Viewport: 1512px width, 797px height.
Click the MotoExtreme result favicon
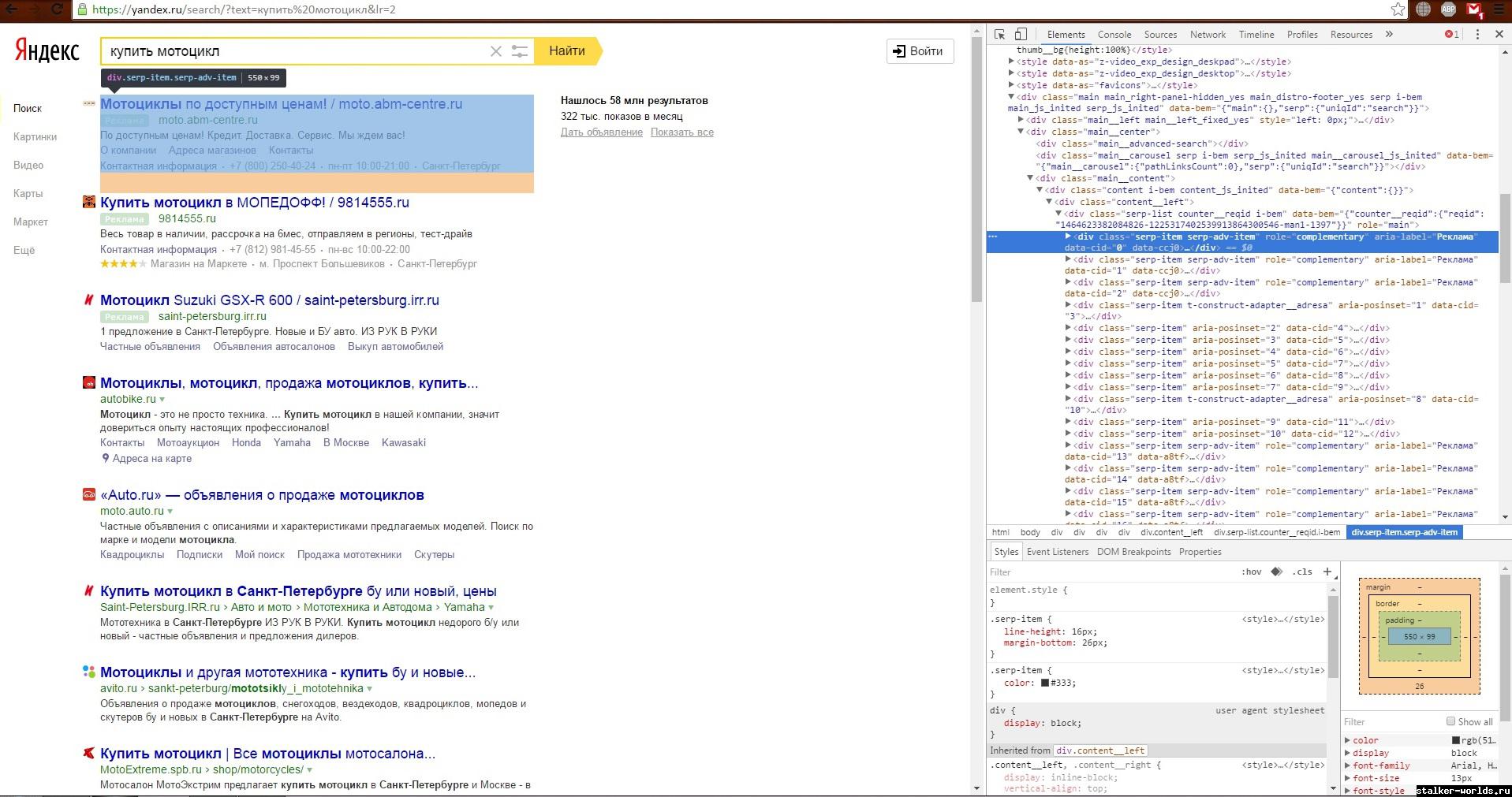pos(89,753)
